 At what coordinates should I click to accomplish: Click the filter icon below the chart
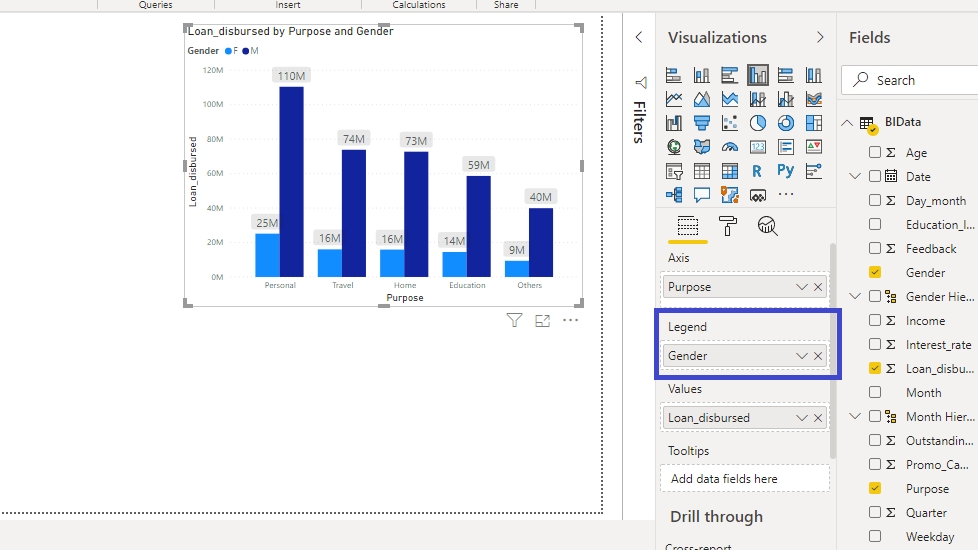(514, 321)
